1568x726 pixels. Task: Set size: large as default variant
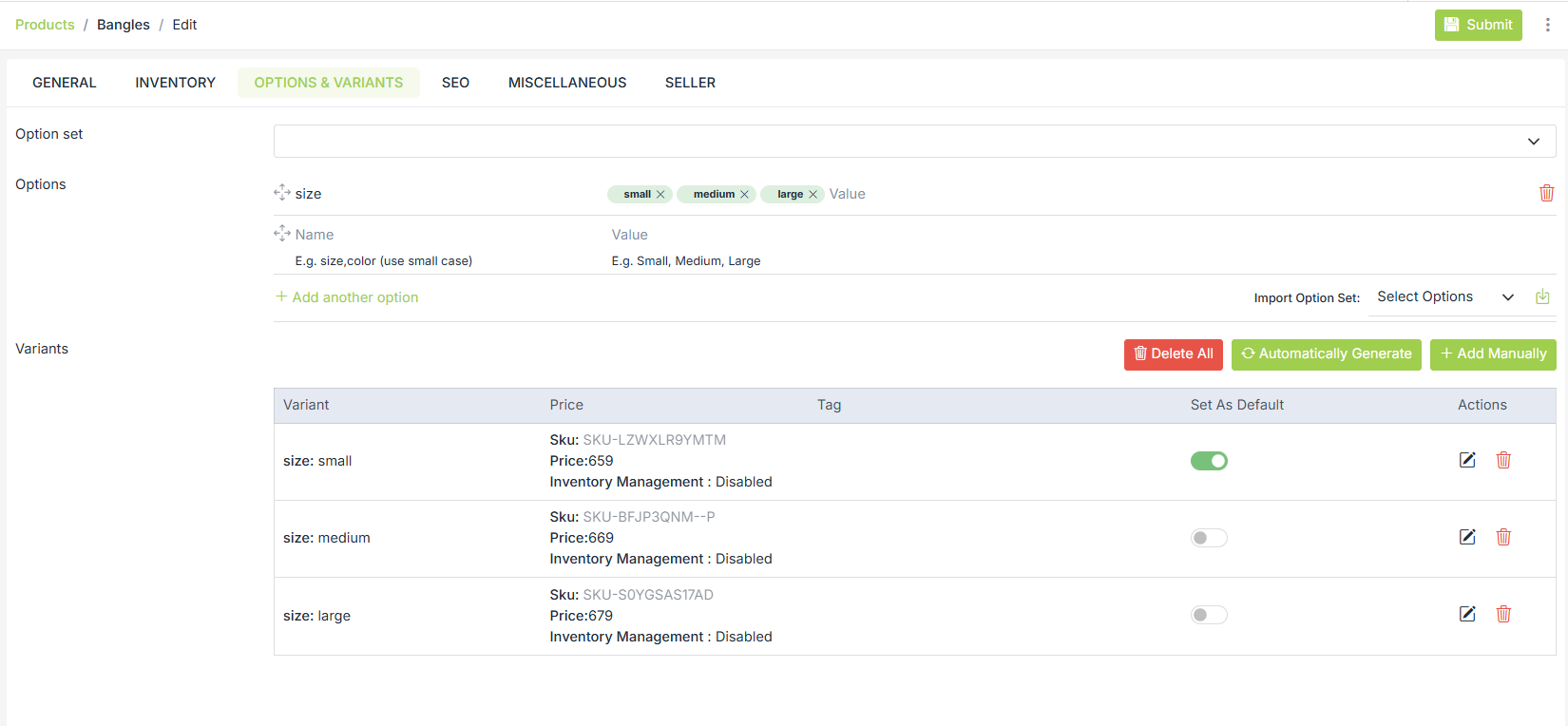point(1209,615)
